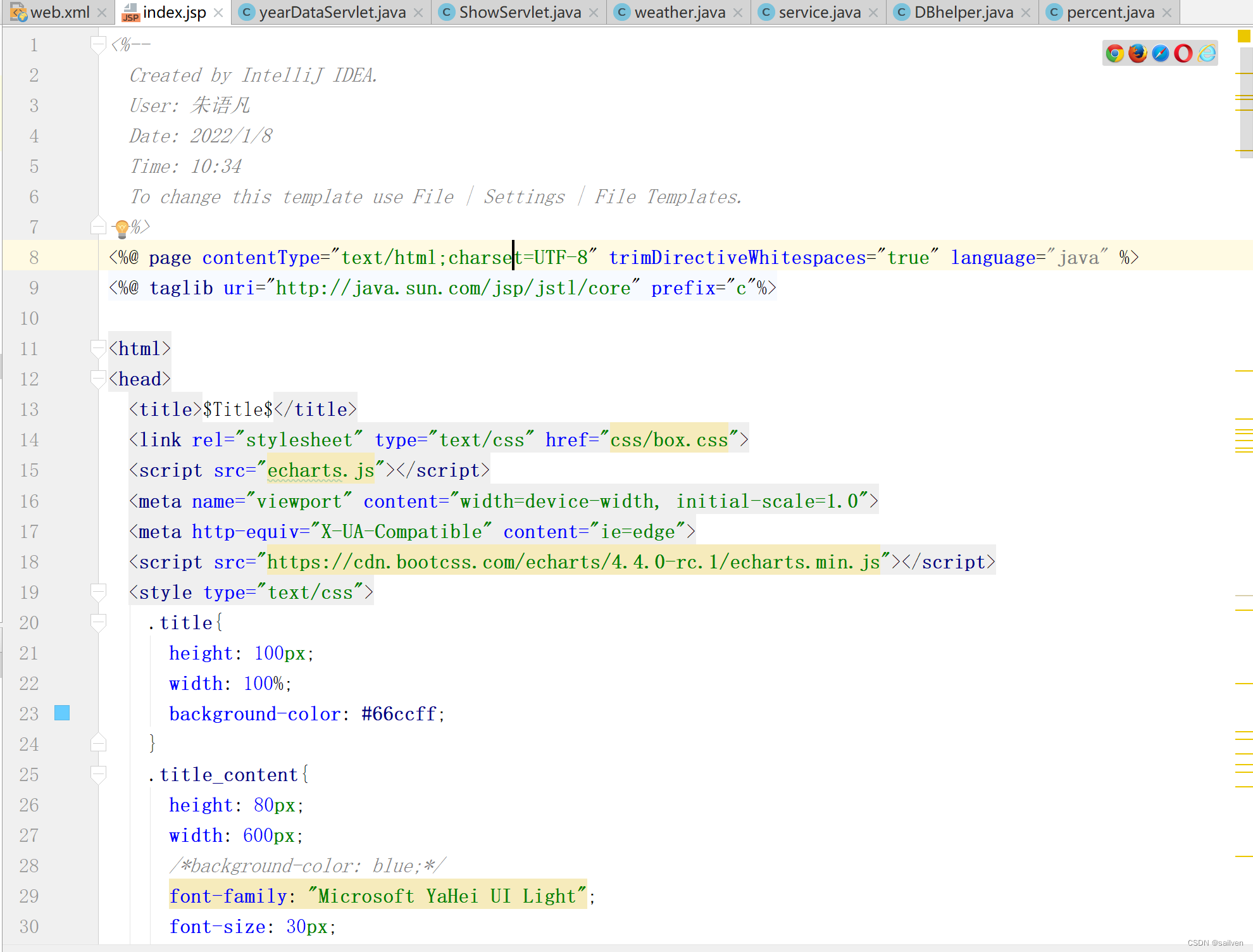Switch to the web.xml tab

(59, 12)
